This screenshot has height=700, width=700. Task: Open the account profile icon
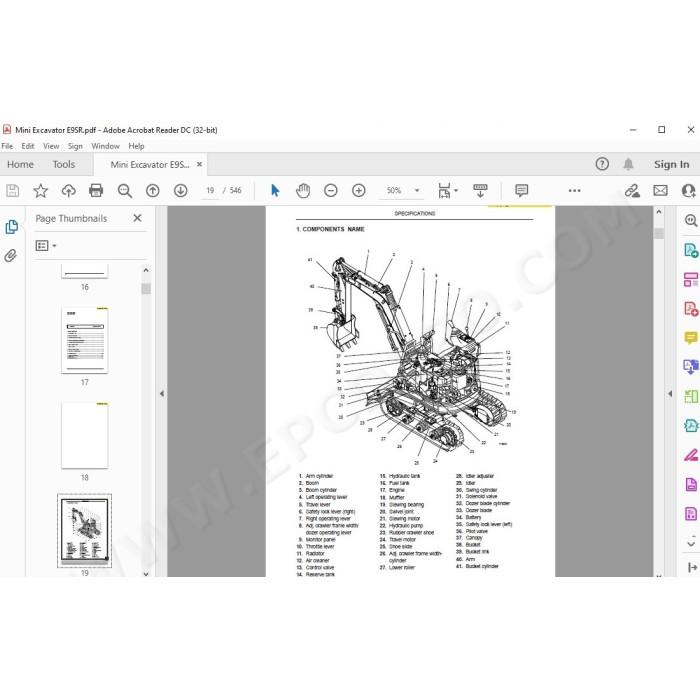pos(689,191)
